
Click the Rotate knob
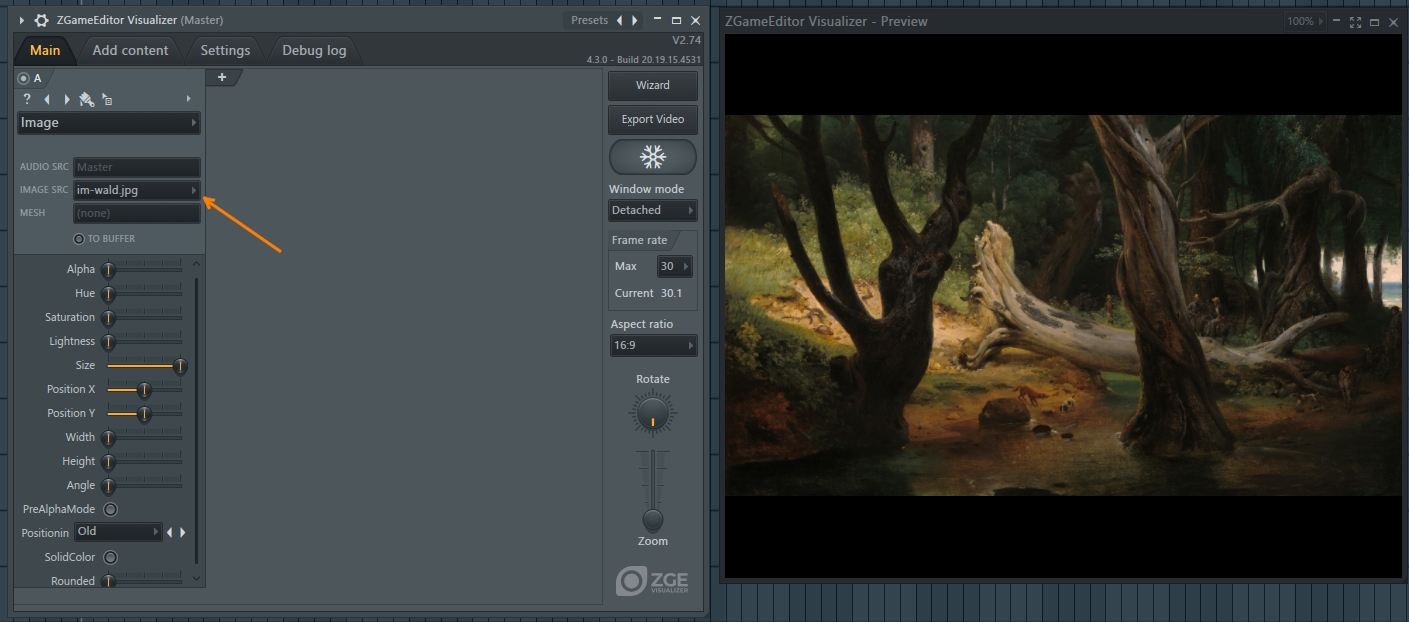[653, 413]
